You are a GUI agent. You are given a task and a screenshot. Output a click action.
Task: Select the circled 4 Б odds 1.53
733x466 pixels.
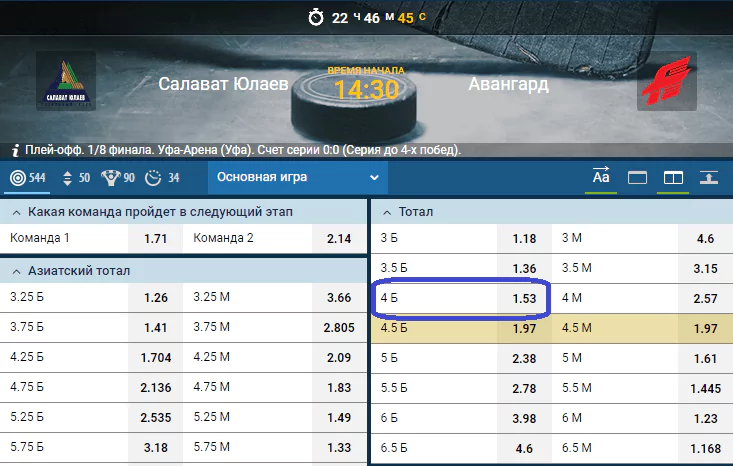point(524,298)
